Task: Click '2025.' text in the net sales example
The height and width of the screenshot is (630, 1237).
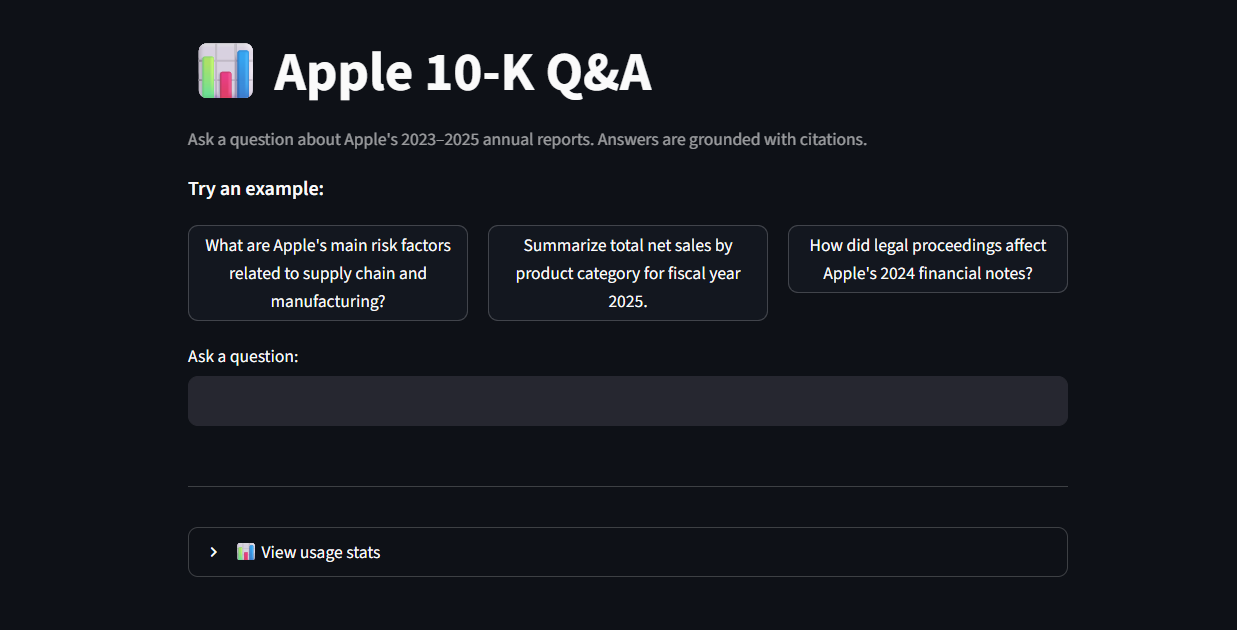Action: pos(628,301)
